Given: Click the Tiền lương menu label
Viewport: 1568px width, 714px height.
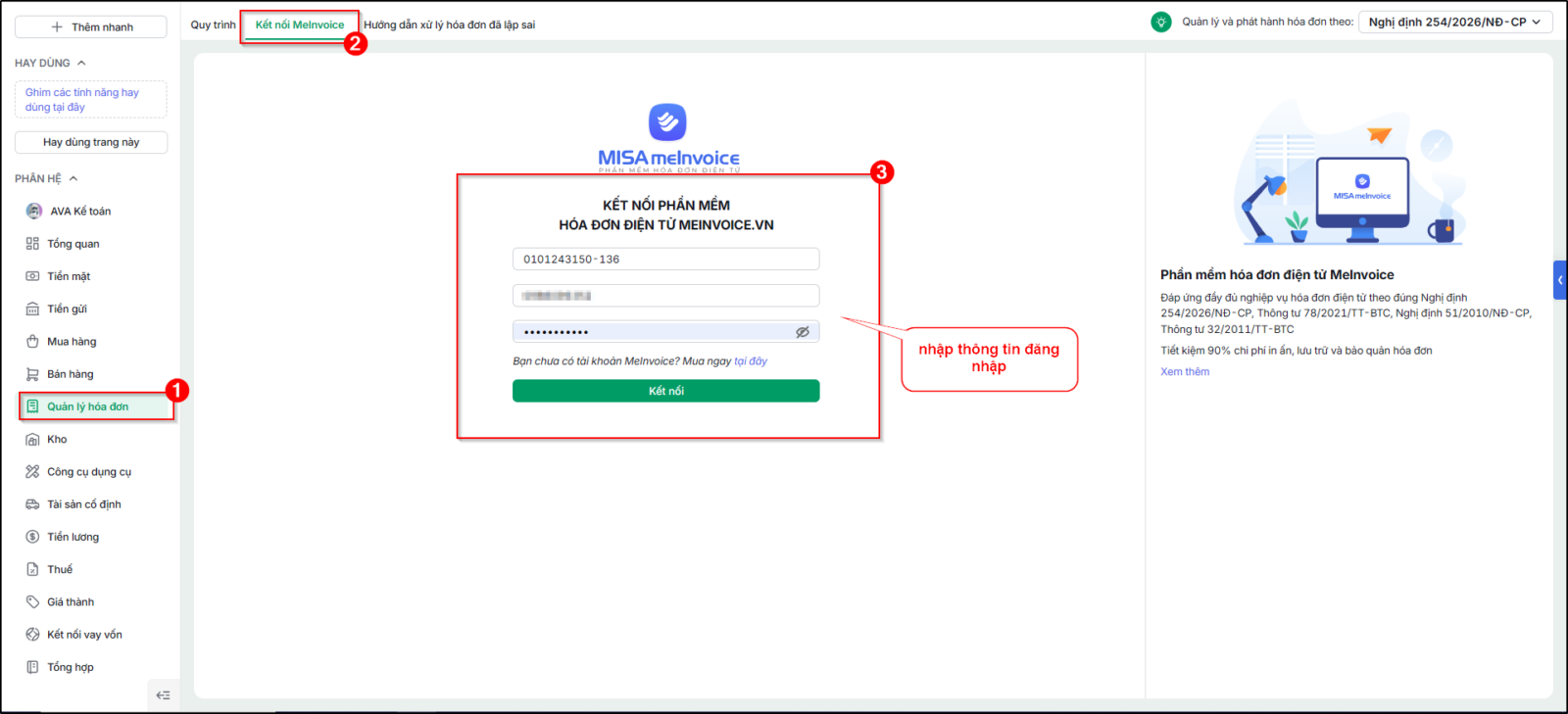Looking at the screenshot, I should coord(73,537).
